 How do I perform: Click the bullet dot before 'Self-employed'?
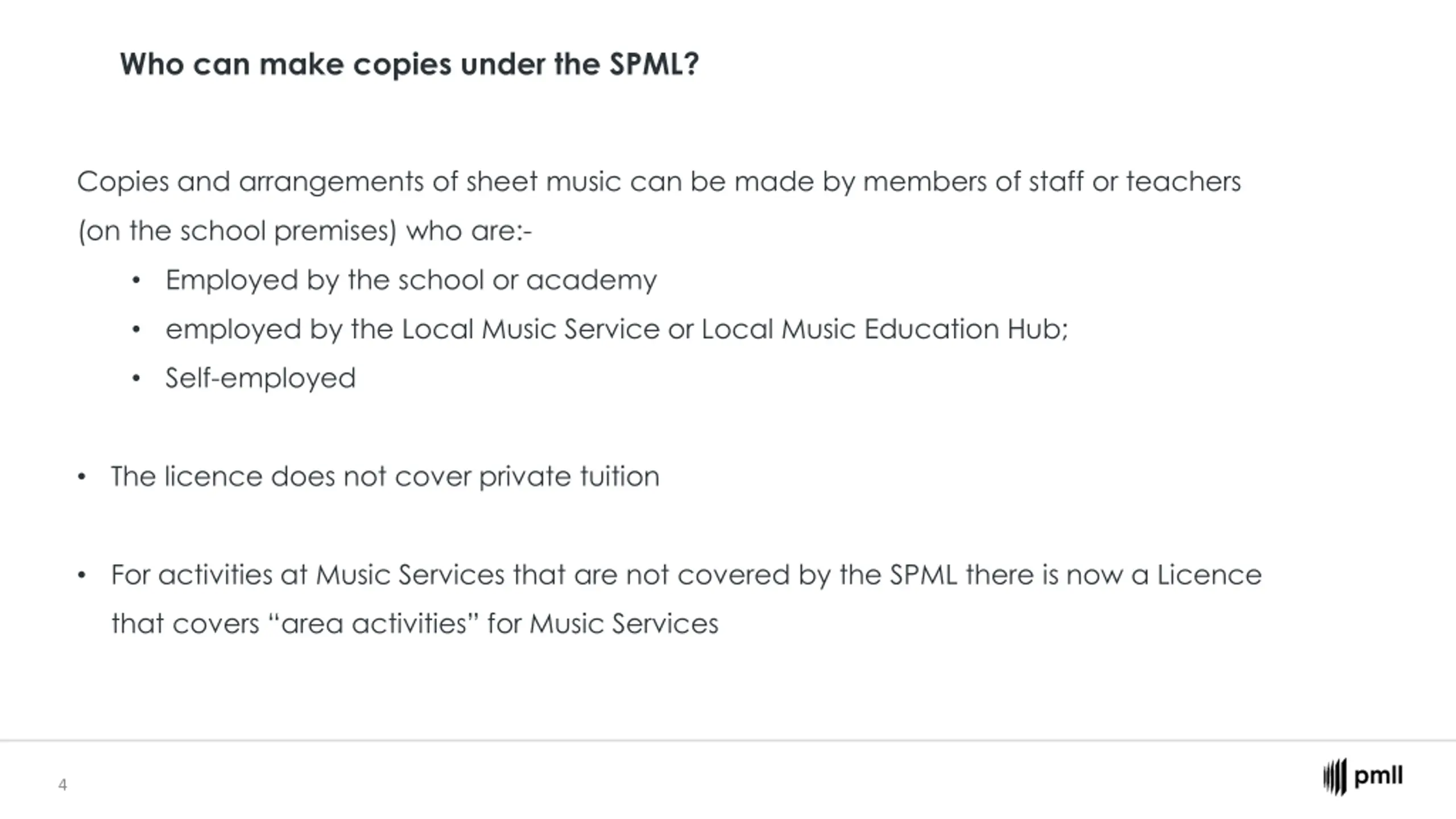[x=136, y=379]
